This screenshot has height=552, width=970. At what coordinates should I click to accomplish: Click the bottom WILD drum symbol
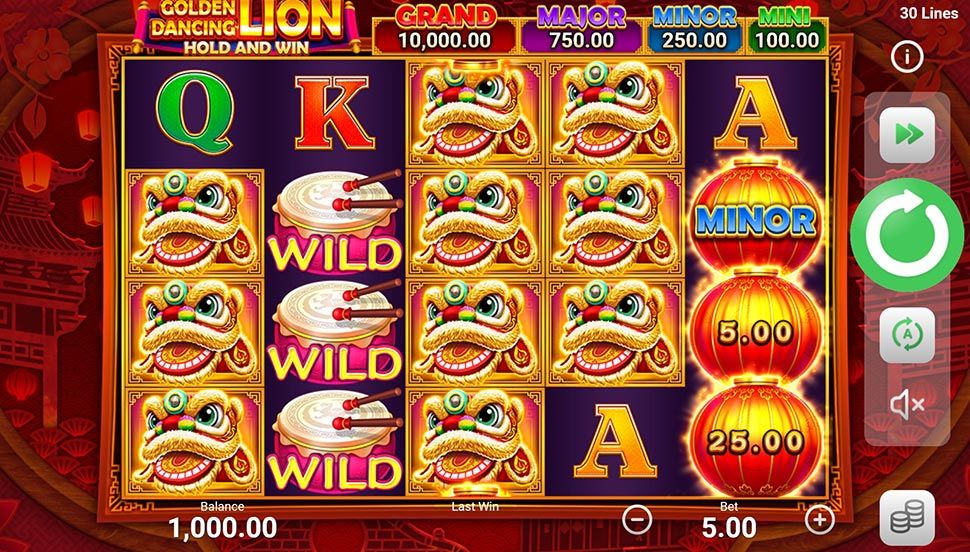click(x=335, y=442)
